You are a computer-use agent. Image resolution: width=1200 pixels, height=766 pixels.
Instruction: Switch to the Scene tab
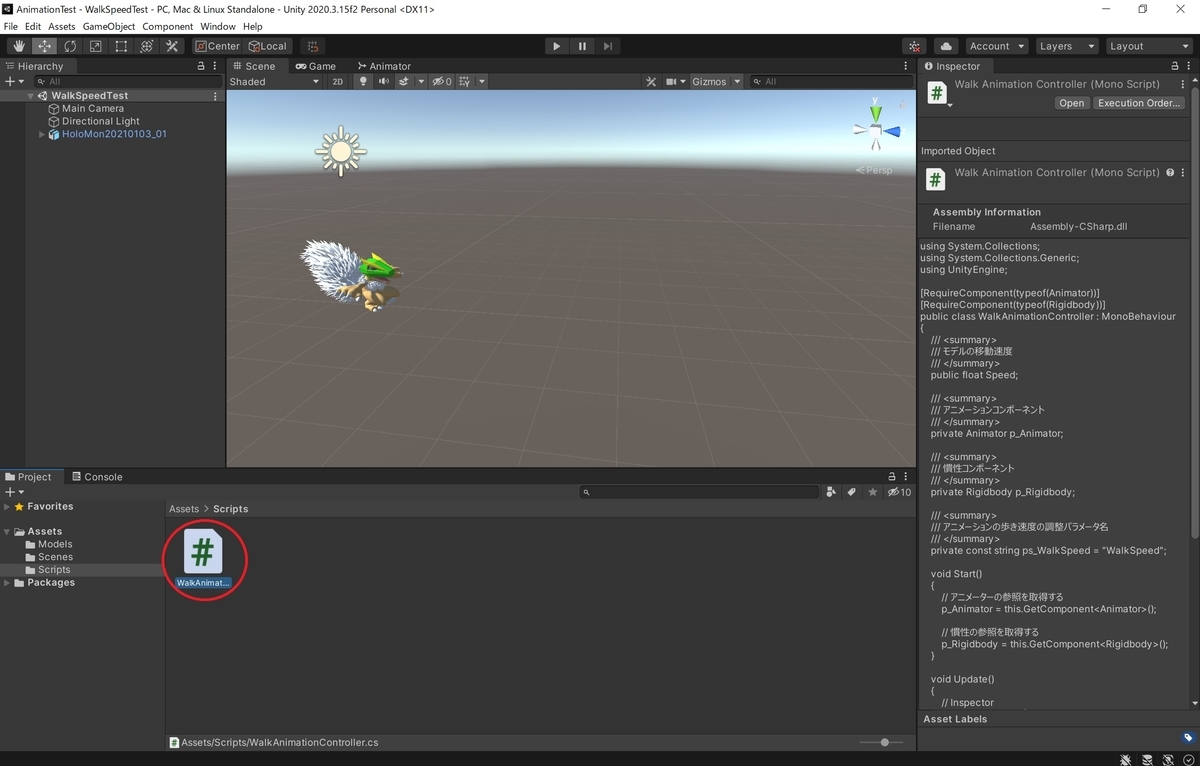pyautogui.click(x=254, y=66)
